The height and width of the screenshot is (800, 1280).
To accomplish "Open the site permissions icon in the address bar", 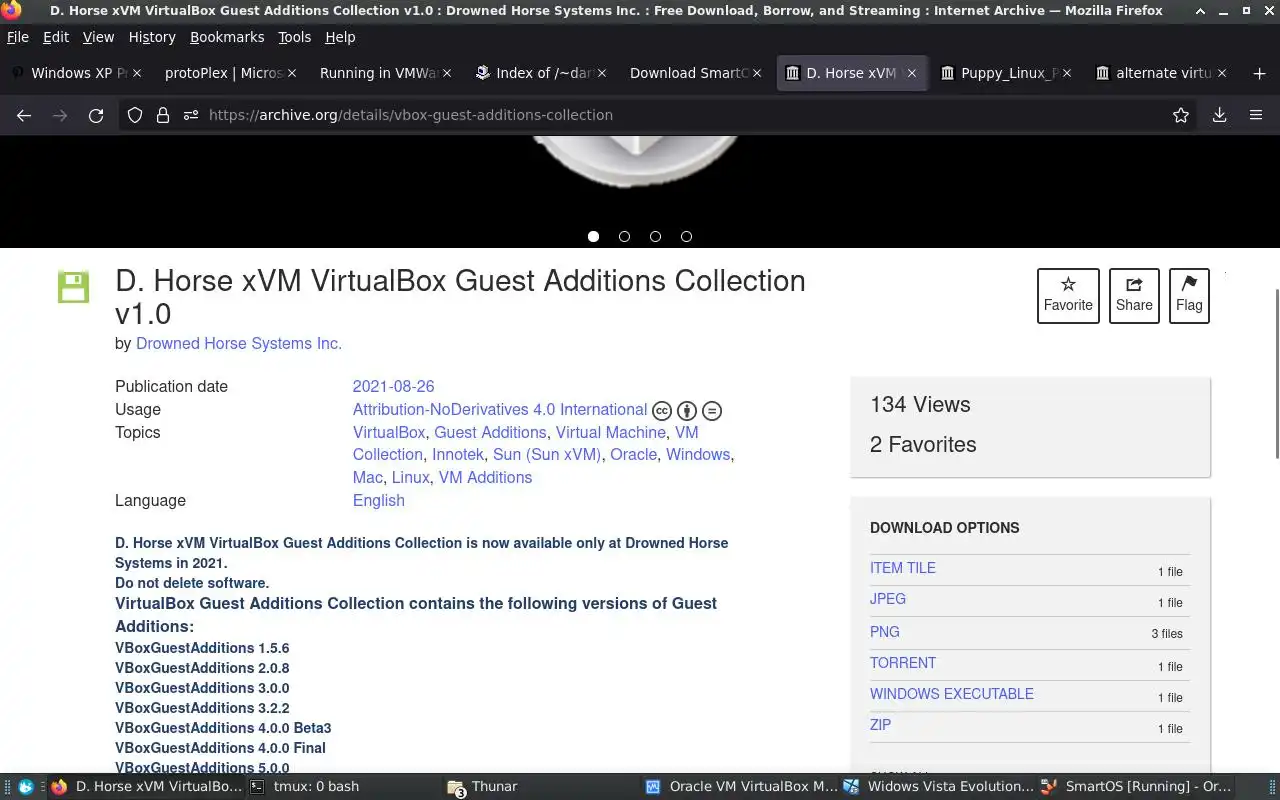I will pyautogui.click(x=191, y=115).
